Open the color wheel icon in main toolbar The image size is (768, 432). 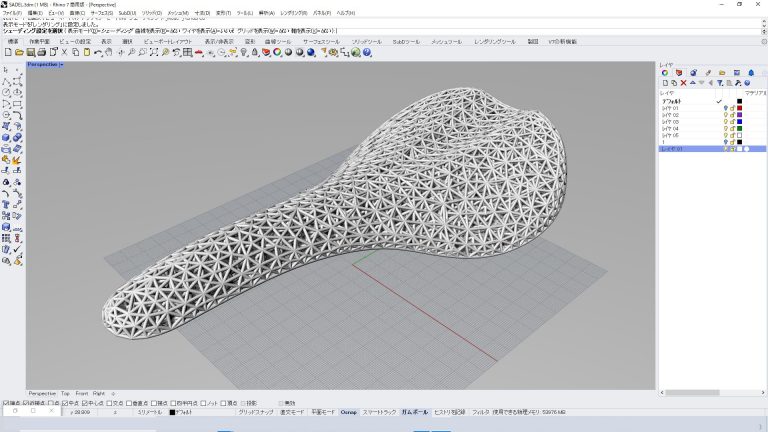(277, 52)
